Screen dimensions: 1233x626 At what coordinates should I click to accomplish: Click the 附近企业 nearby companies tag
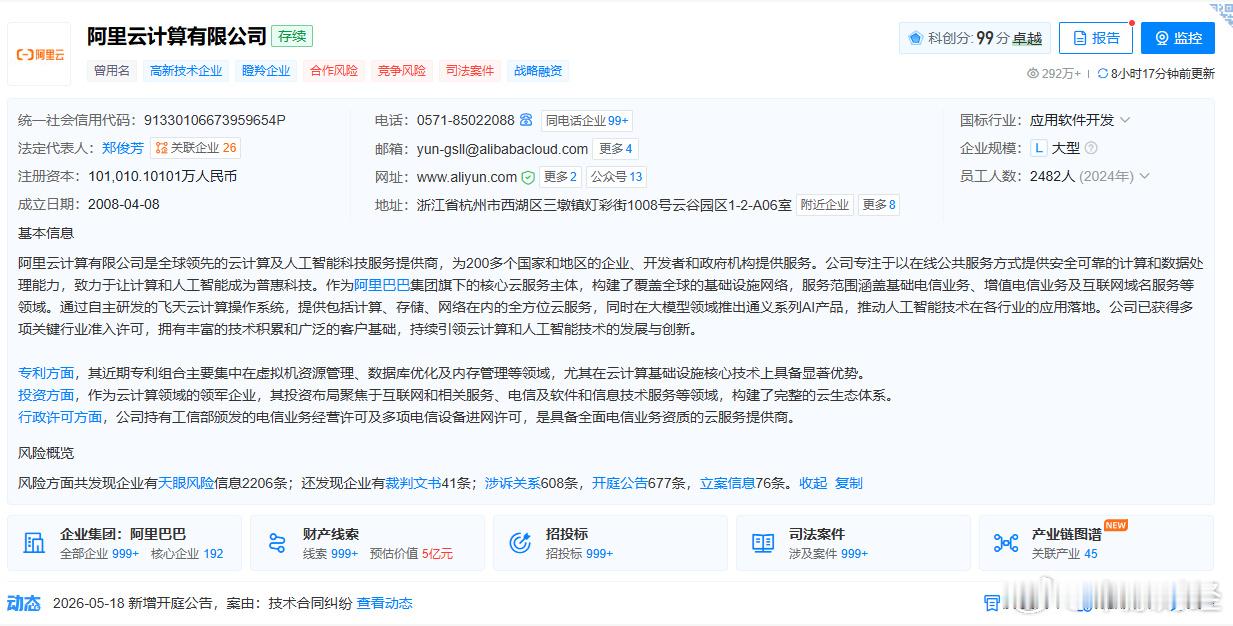825,205
